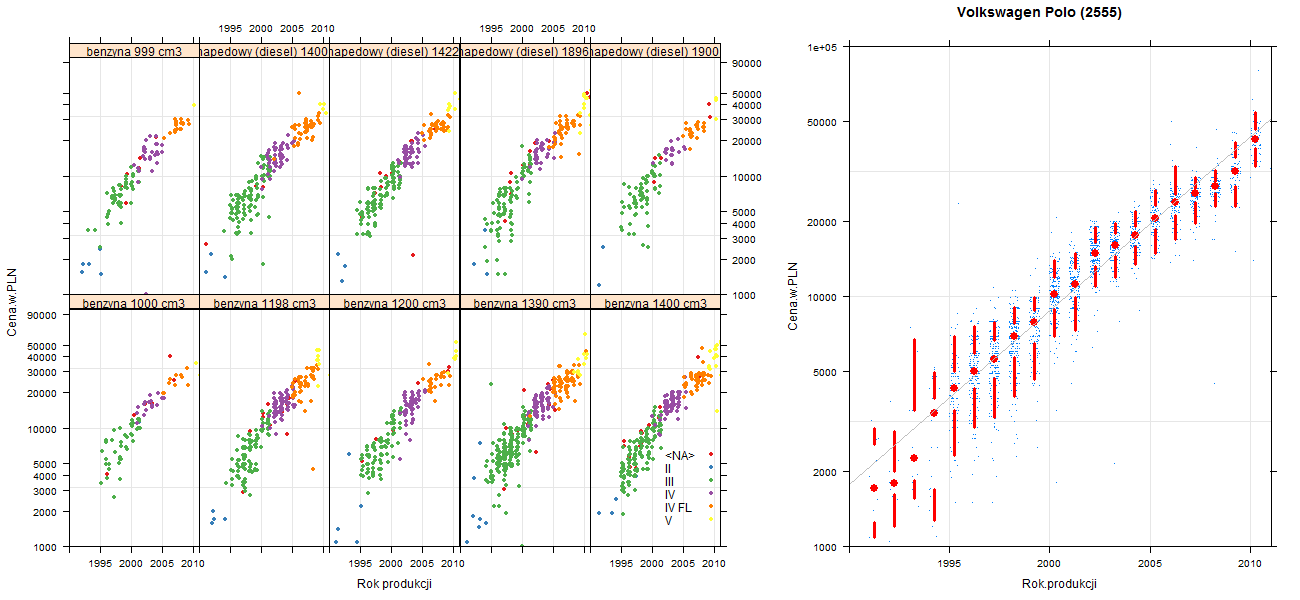Select the diesel 1400 panel header
The image size is (1300, 600).
[265, 51]
